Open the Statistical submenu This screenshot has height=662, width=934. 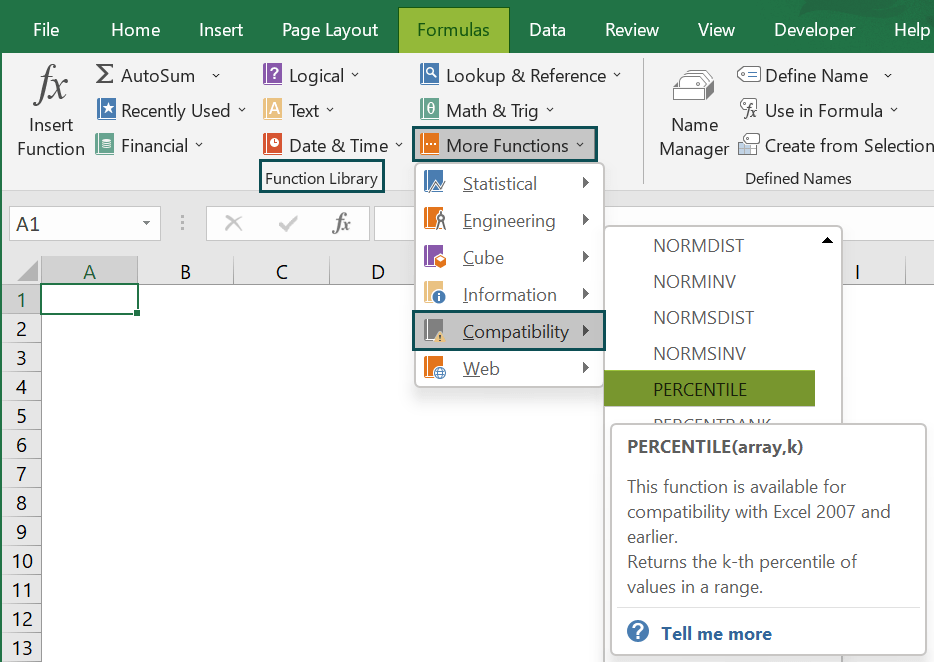pos(509,183)
